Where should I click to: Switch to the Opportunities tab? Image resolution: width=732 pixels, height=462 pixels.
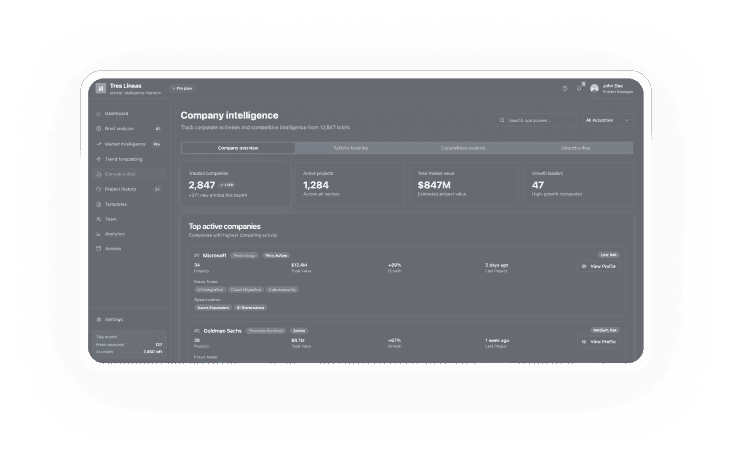pyautogui.click(x=576, y=148)
